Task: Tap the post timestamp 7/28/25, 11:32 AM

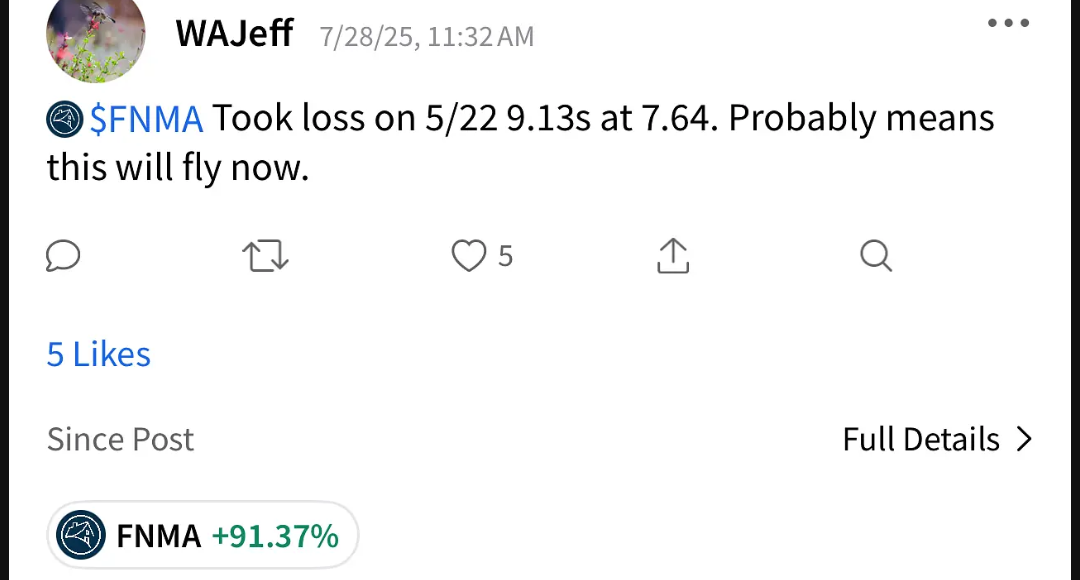Action: click(x=426, y=37)
